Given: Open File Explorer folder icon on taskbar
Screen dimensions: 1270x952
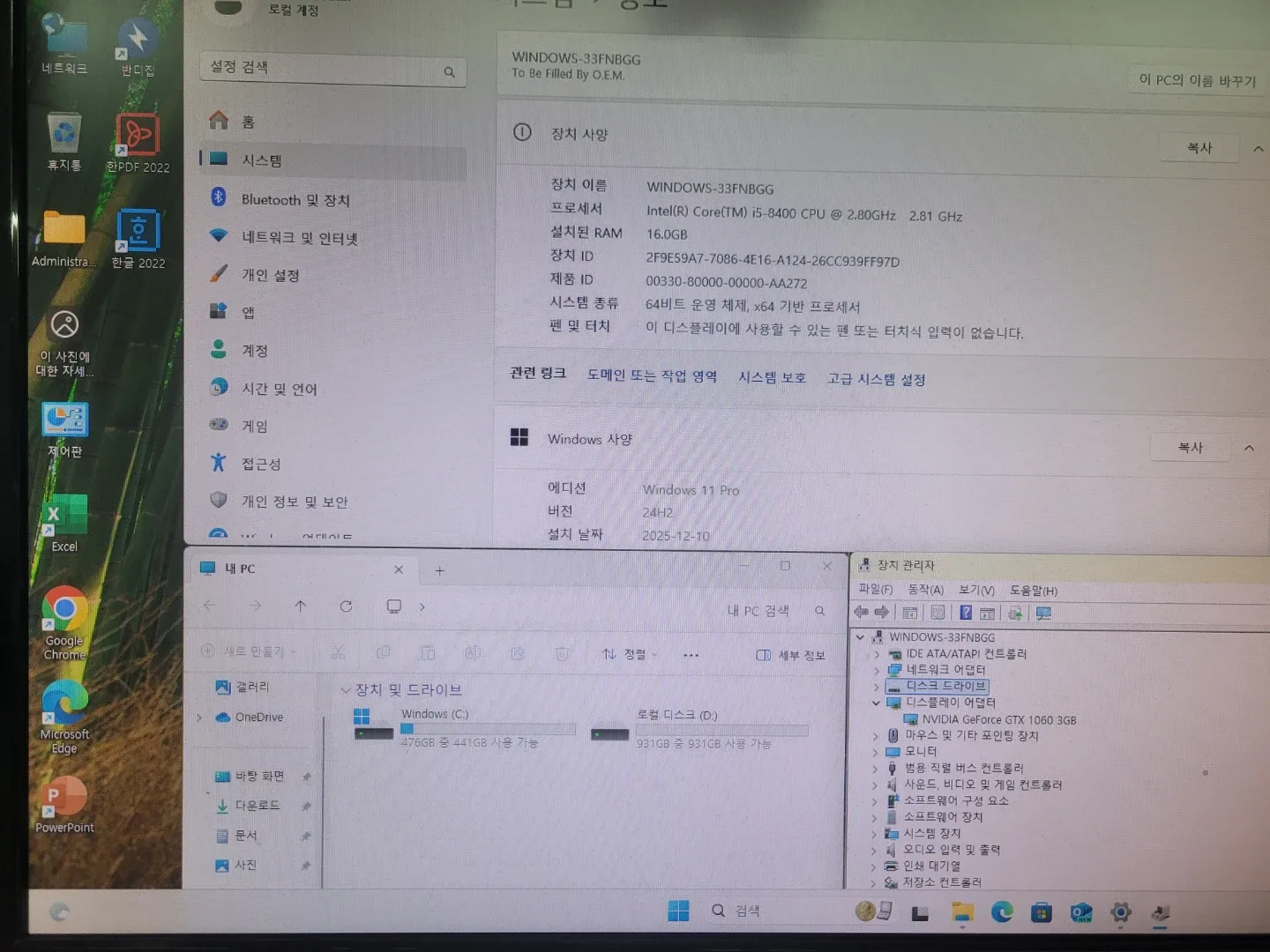Looking at the screenshot, I should pos(962,912).
